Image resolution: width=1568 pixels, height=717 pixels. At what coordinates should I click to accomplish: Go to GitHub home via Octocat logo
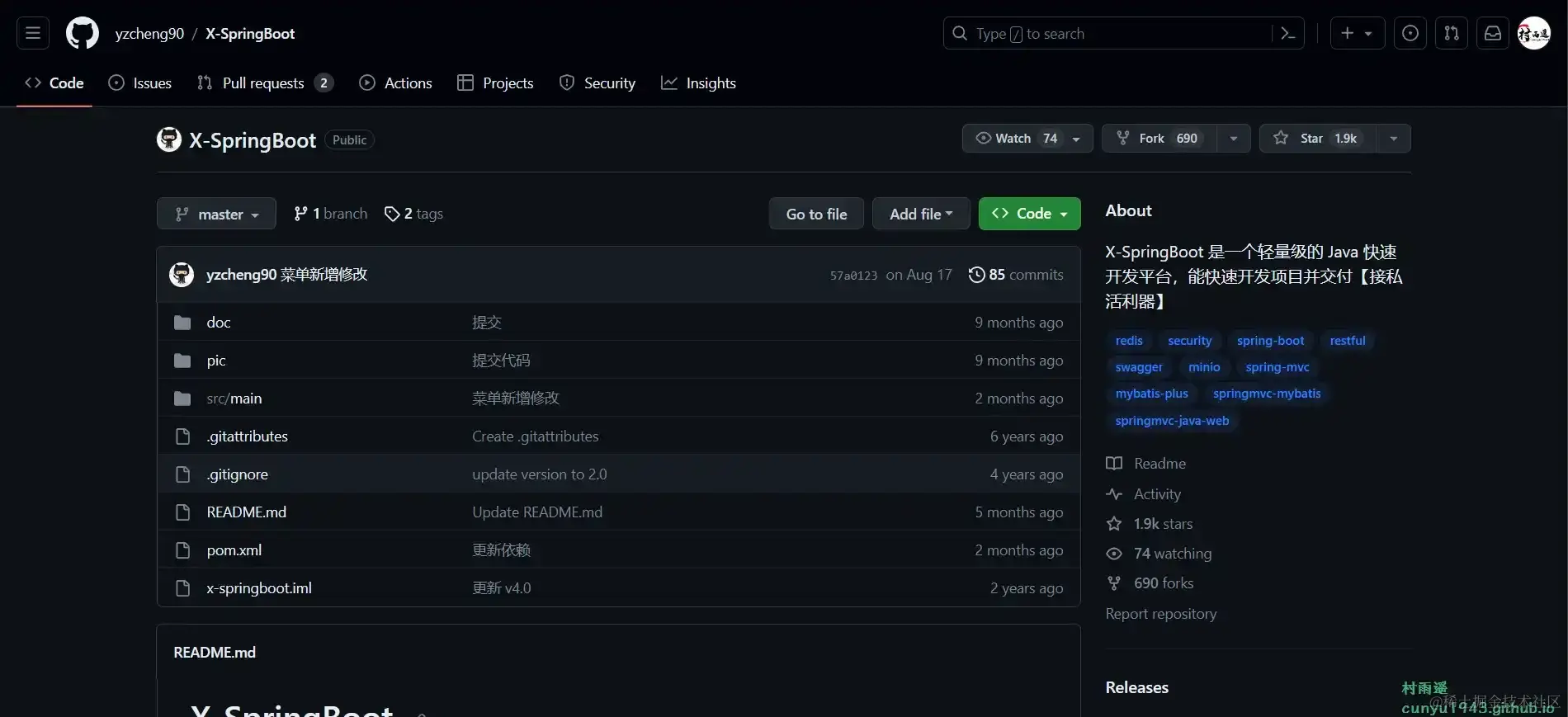tap(83, 33)
